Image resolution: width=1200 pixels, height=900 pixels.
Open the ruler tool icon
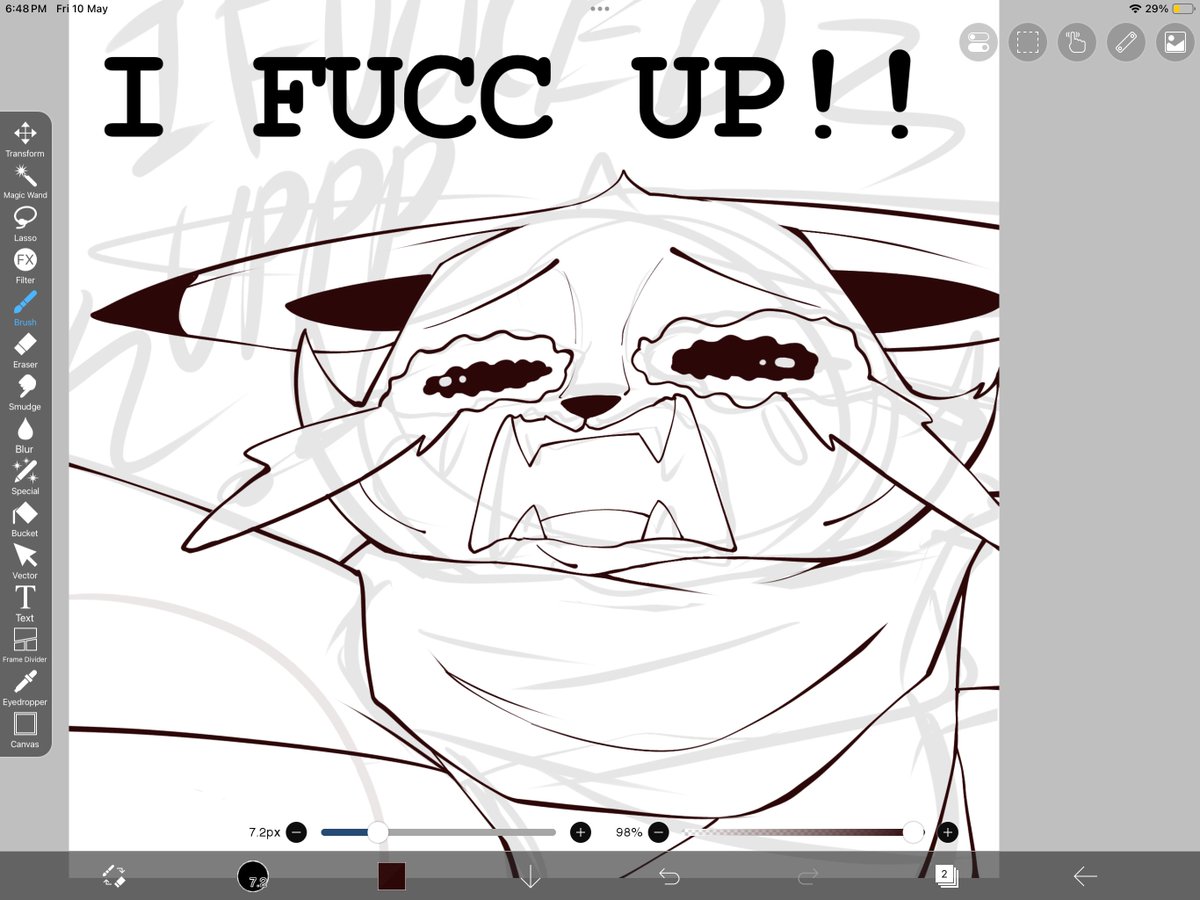pos(1125,42)
